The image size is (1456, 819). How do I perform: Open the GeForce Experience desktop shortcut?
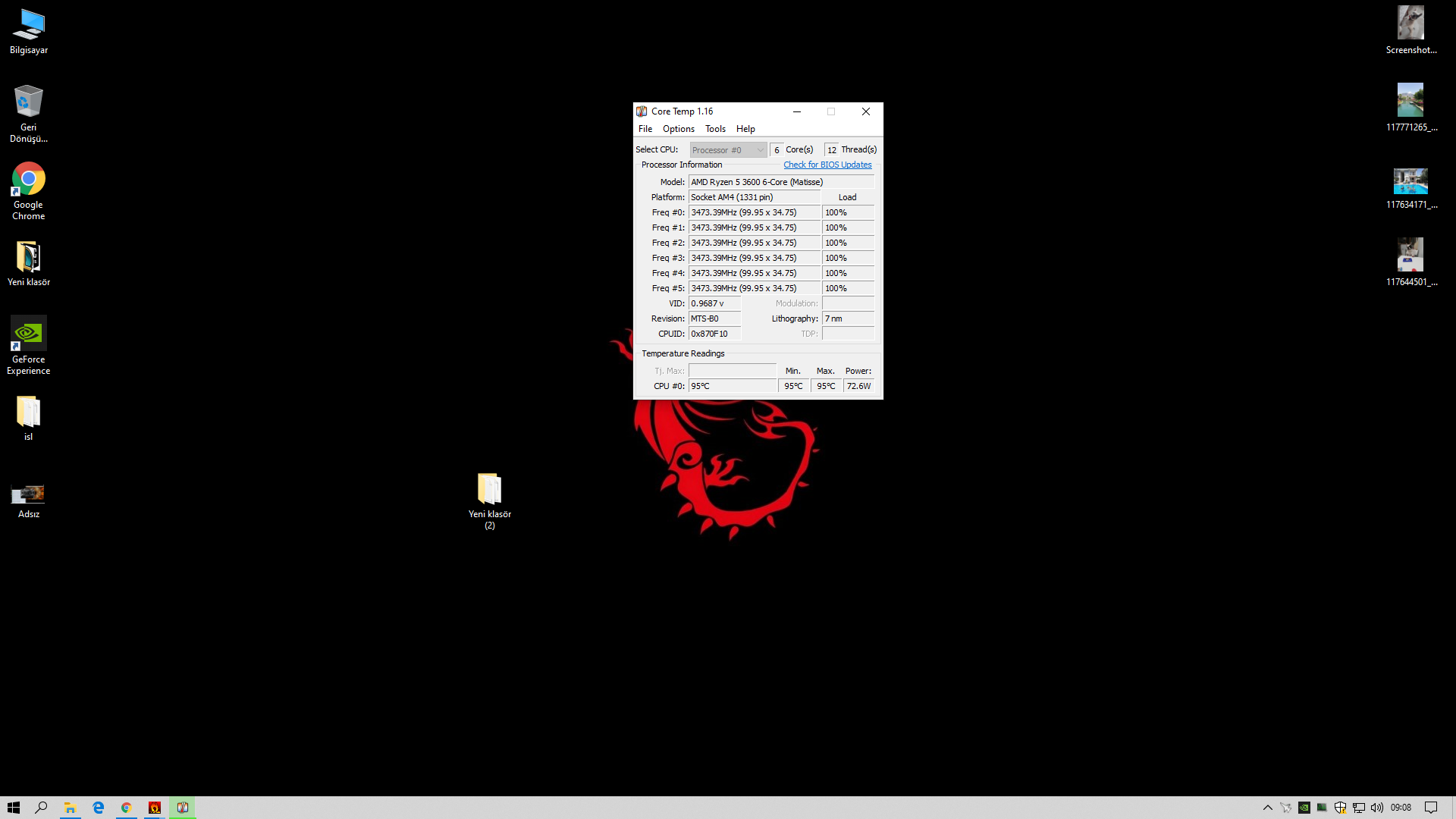29,335
